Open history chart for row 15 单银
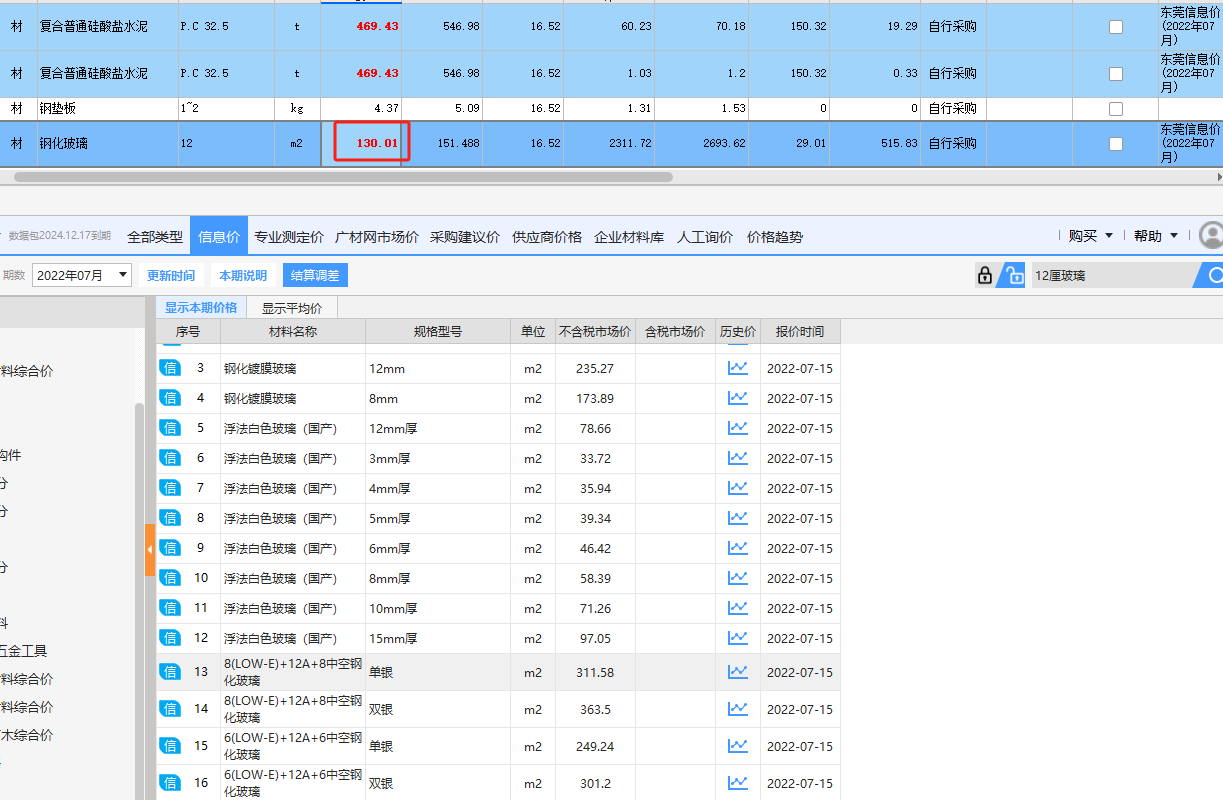This screenshot has height=800, width=1223. point(738,746)
